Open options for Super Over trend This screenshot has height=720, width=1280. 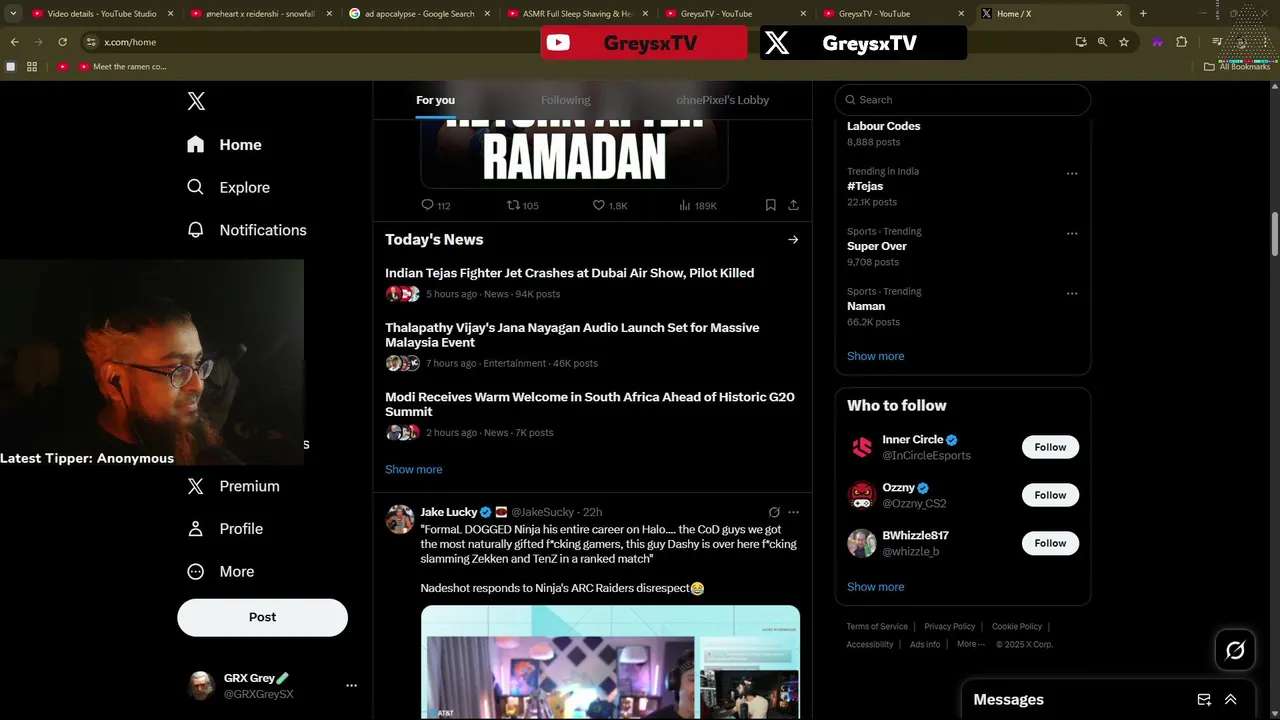(x=1072, y=233)
